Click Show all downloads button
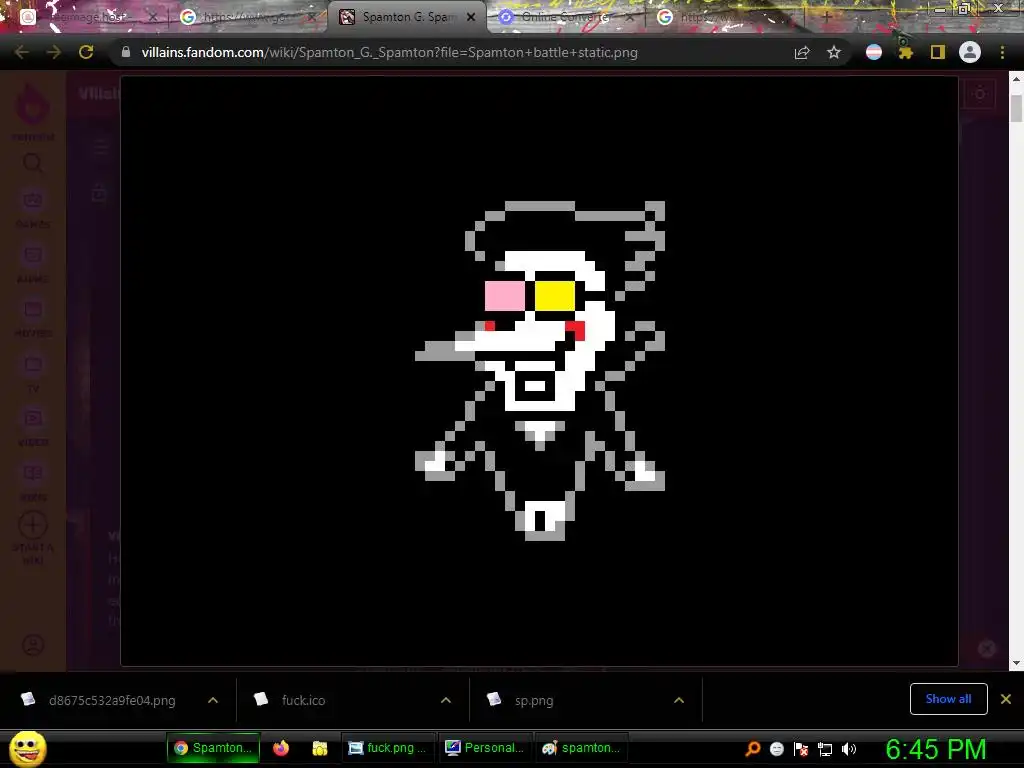Image resolution: width=1024 pixels, height=768 pixels. tap(948, 699)
